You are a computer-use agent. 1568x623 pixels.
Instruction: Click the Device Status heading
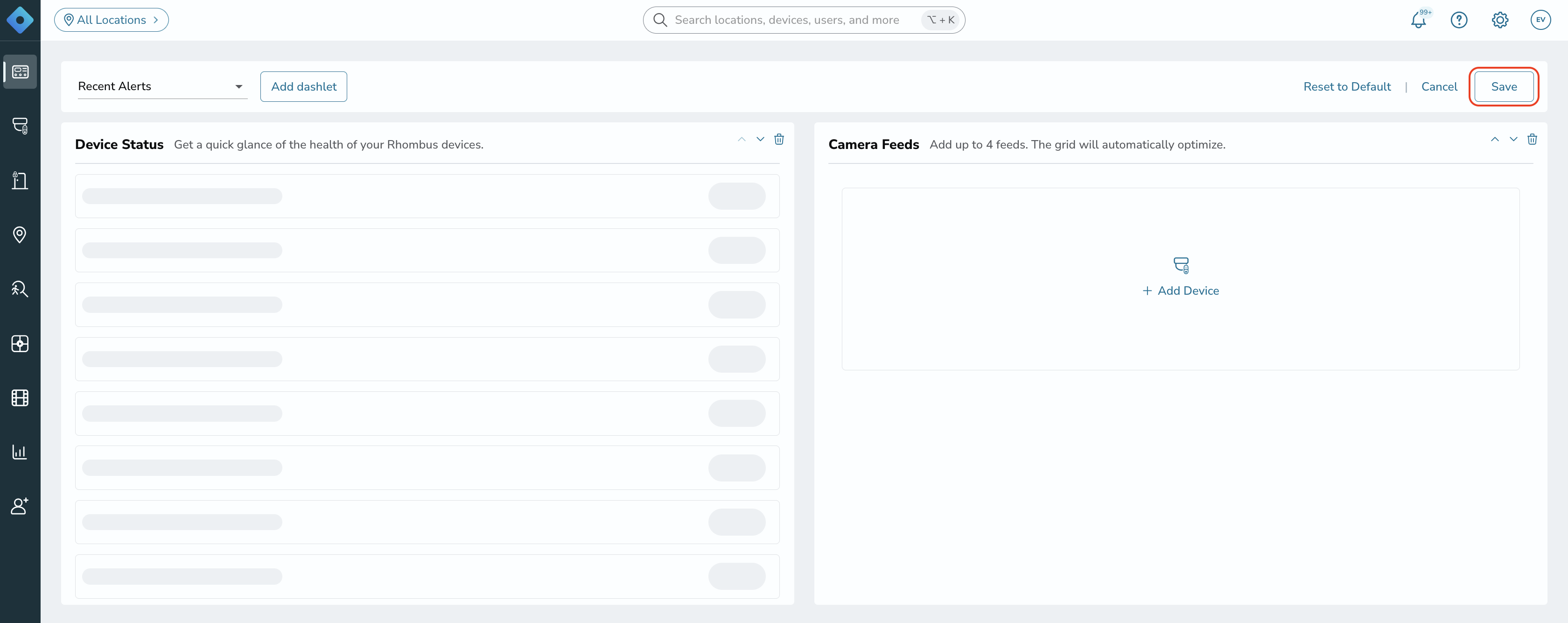coord(119,144)
